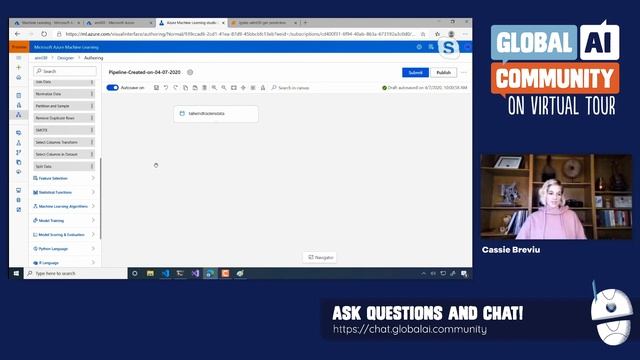This screenshot has width=640, height=360.
Task: Select the SMOTE module
Action: [64, 130]
